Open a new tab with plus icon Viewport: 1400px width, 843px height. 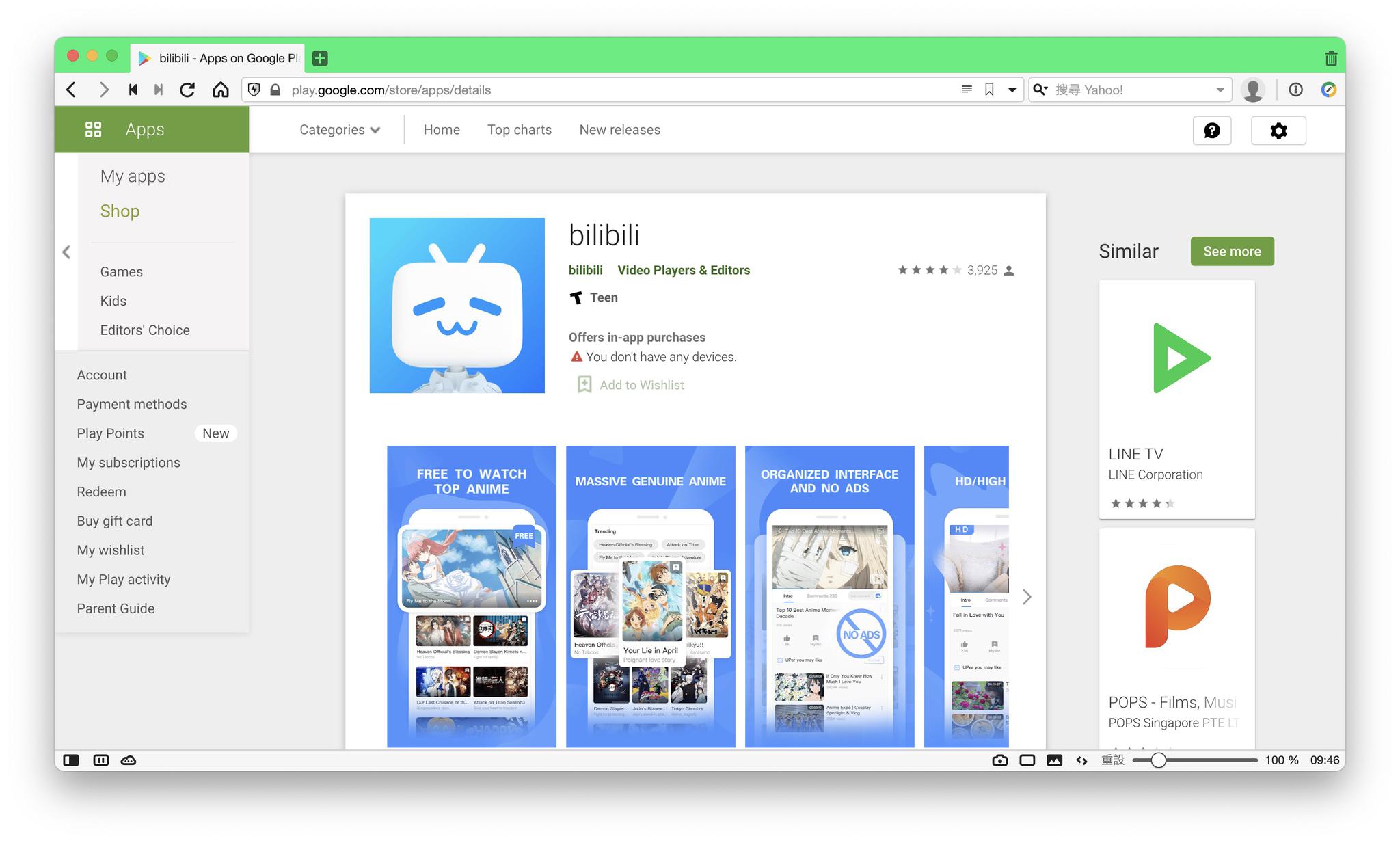pos(320,58)
